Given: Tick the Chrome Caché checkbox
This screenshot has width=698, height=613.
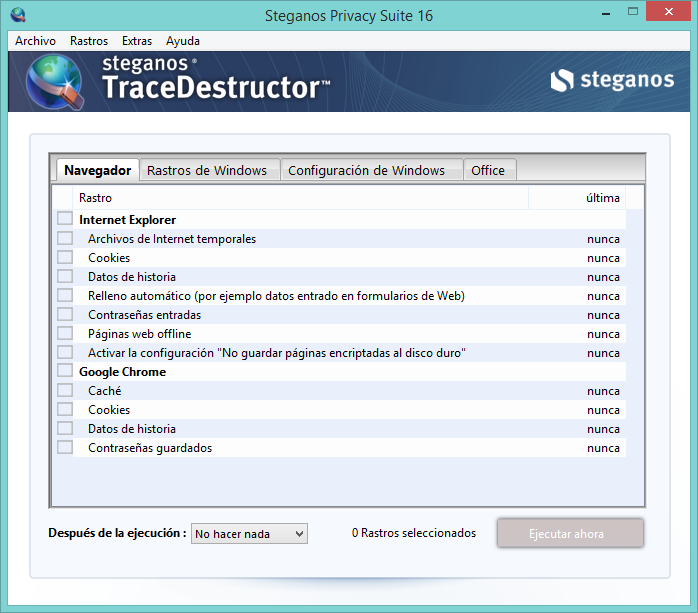Looking at the screenshot, I should (x=65, y=390).
